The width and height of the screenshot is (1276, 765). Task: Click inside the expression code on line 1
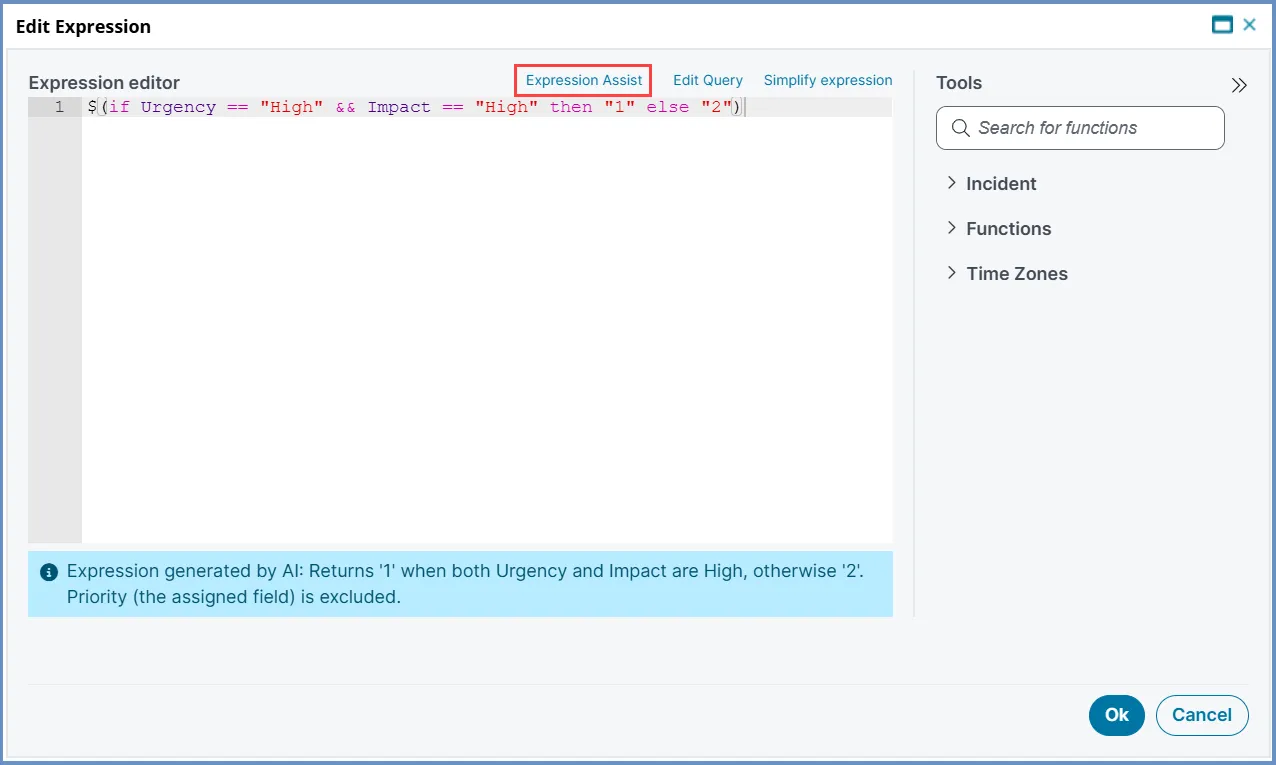point(415,107)
